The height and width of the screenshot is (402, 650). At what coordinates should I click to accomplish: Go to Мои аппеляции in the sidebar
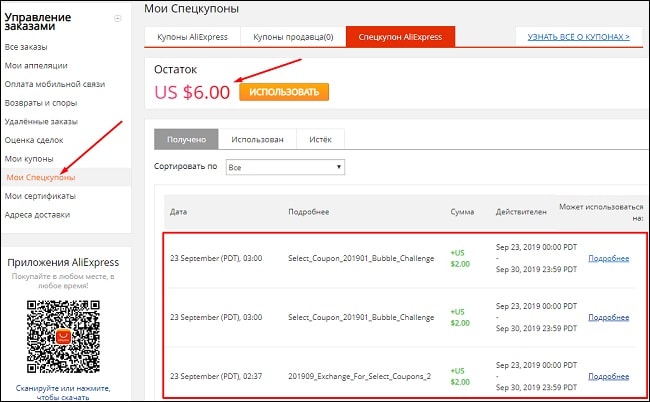pyautogui.click(x=36, y=65)
